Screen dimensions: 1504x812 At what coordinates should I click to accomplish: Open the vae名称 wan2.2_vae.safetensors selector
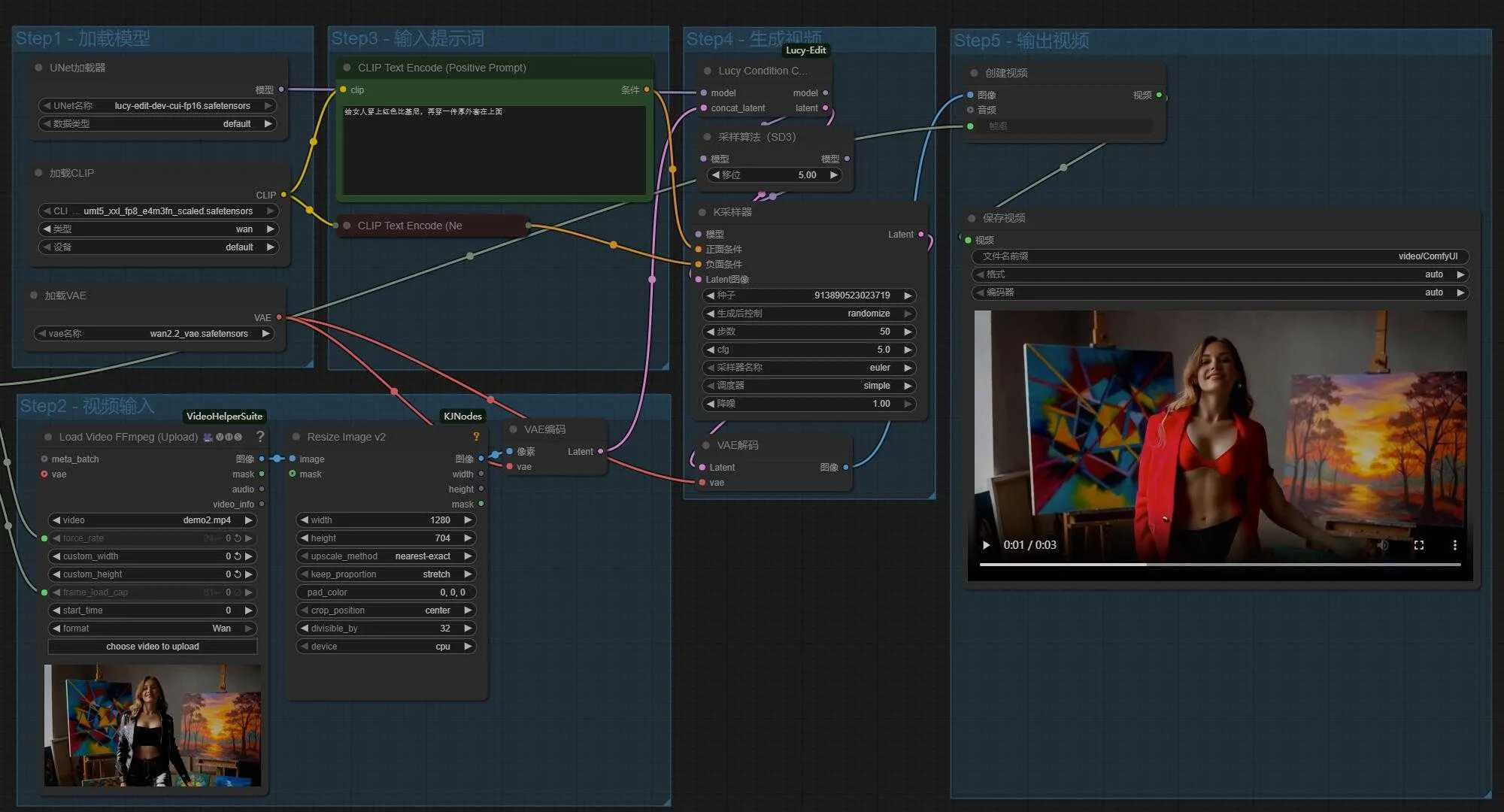coord(154,334)
